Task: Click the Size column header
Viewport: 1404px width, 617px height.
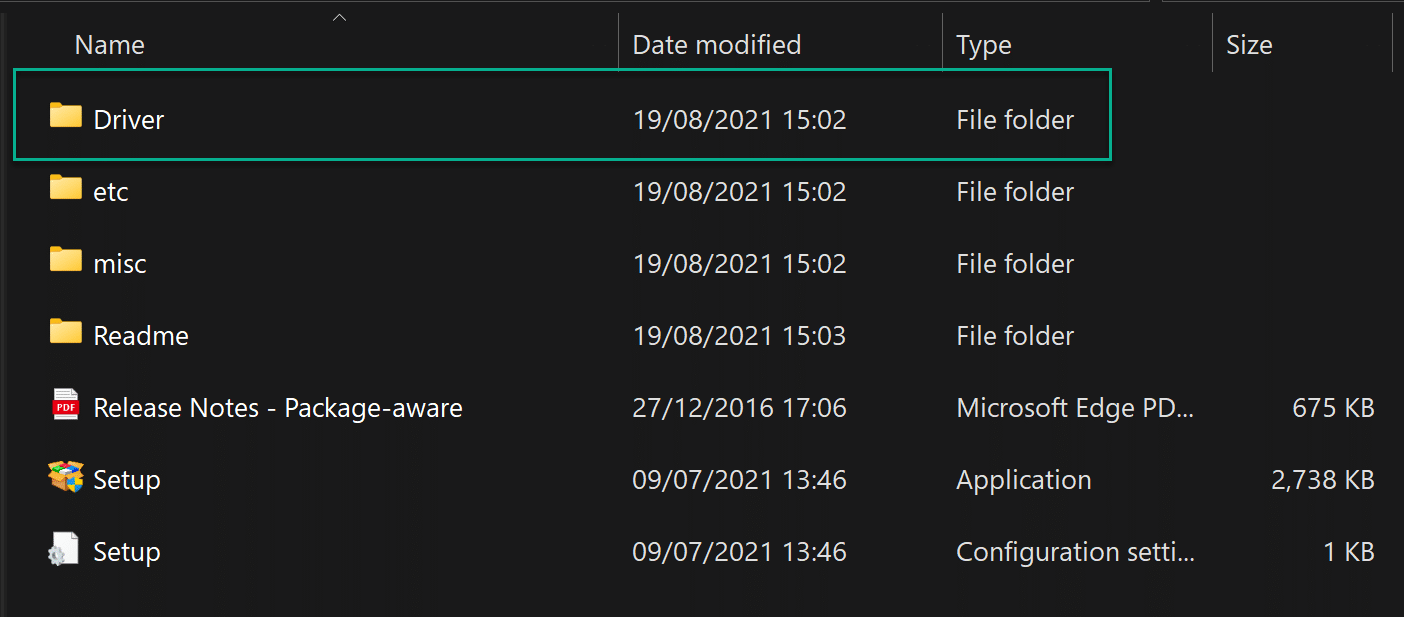Action: (x=1249, y=44)
